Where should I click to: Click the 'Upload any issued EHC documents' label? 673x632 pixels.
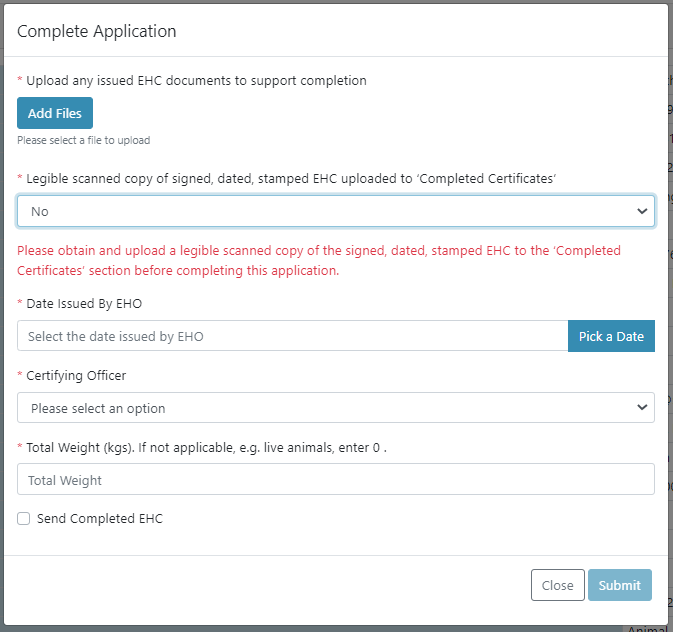point(196,81)
